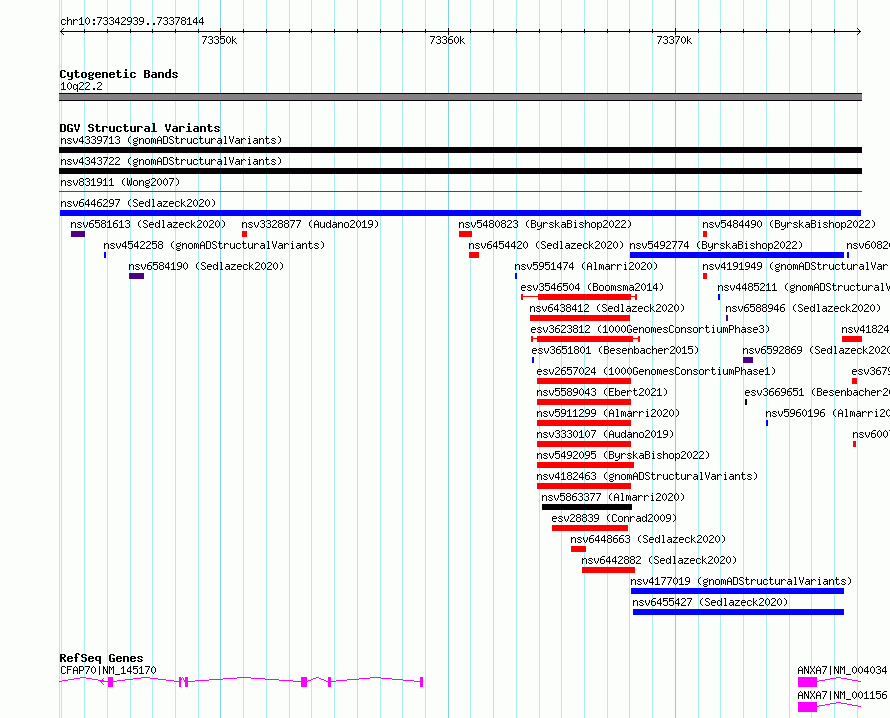Viewport: 890px width, 718px height.
Task: Open ANXA7|NM_004034 gene label
Action: (842, 670)
